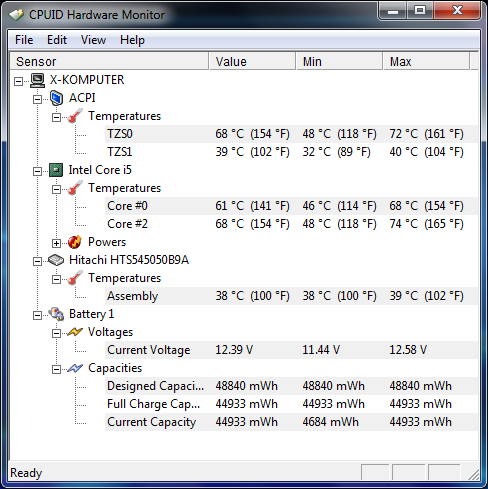488x489 pixels.
Task: Expand the Powers node
Action: [56, 244]
